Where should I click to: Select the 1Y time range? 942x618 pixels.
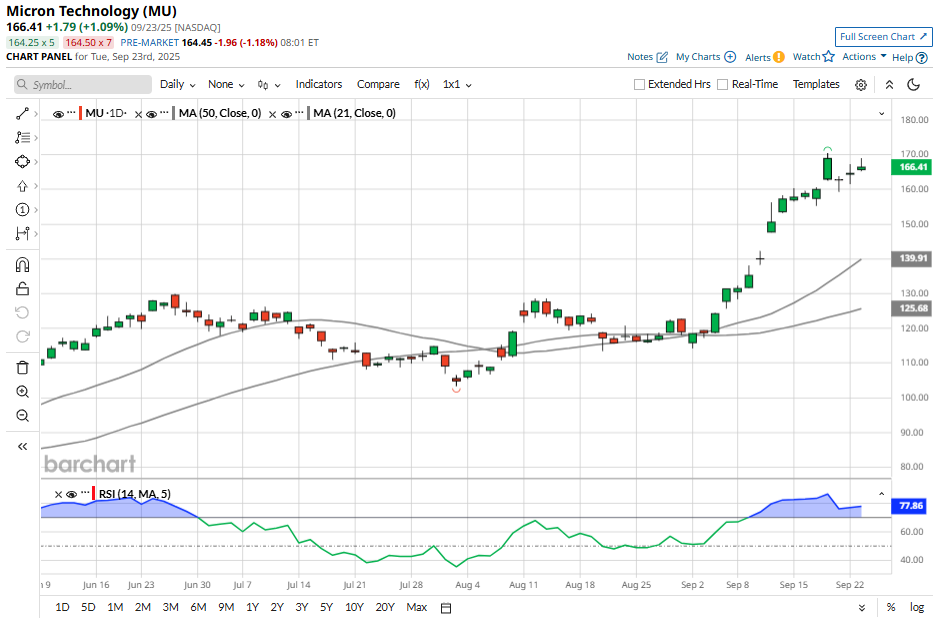point(252,607)
